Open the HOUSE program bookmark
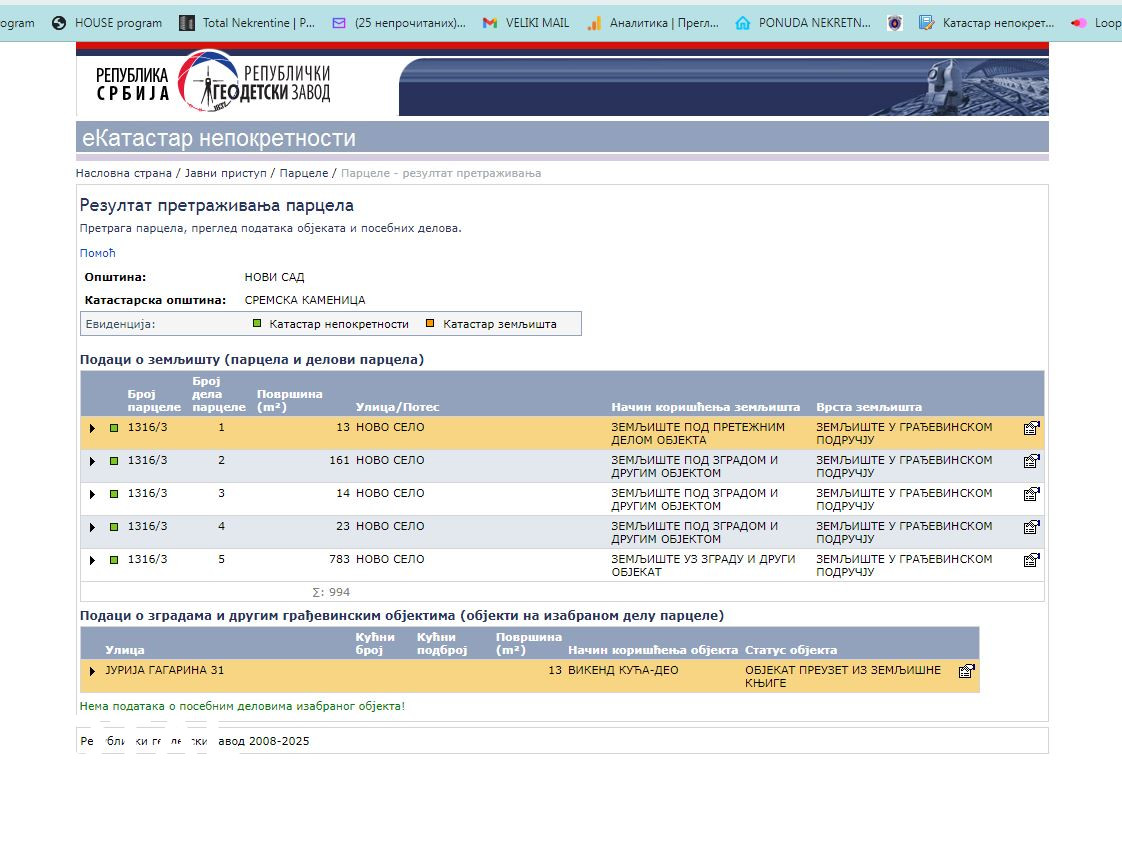Image resolution: width=1122 pixels, height=852 pixels. pyautogui.click(x=107, y=23)
